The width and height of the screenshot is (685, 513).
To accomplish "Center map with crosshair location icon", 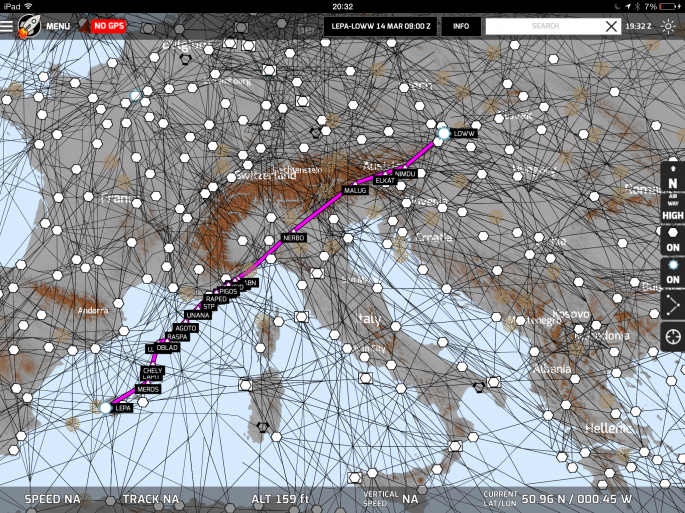I will [673, 337].
